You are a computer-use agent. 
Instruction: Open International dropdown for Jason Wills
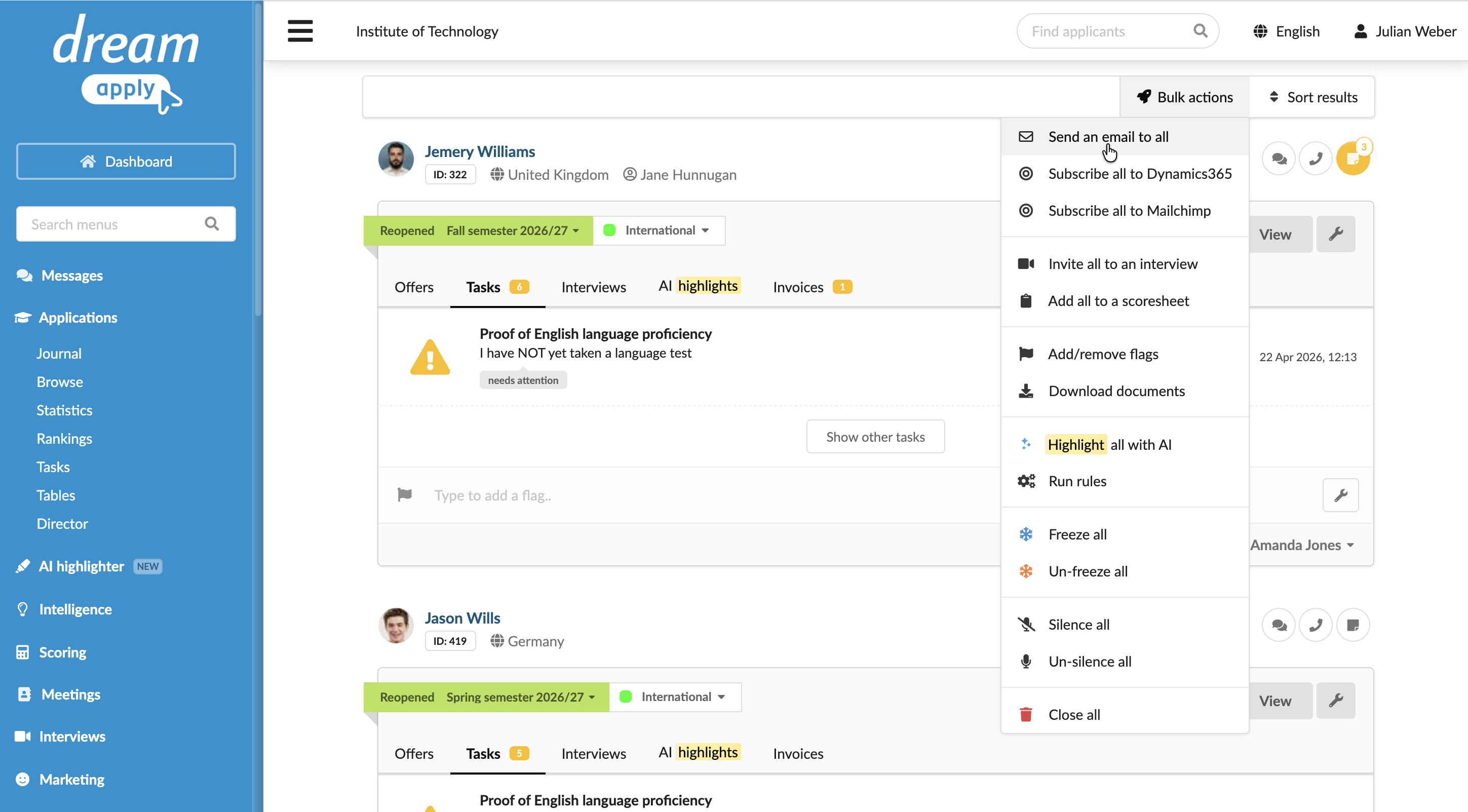pos(675,697)
